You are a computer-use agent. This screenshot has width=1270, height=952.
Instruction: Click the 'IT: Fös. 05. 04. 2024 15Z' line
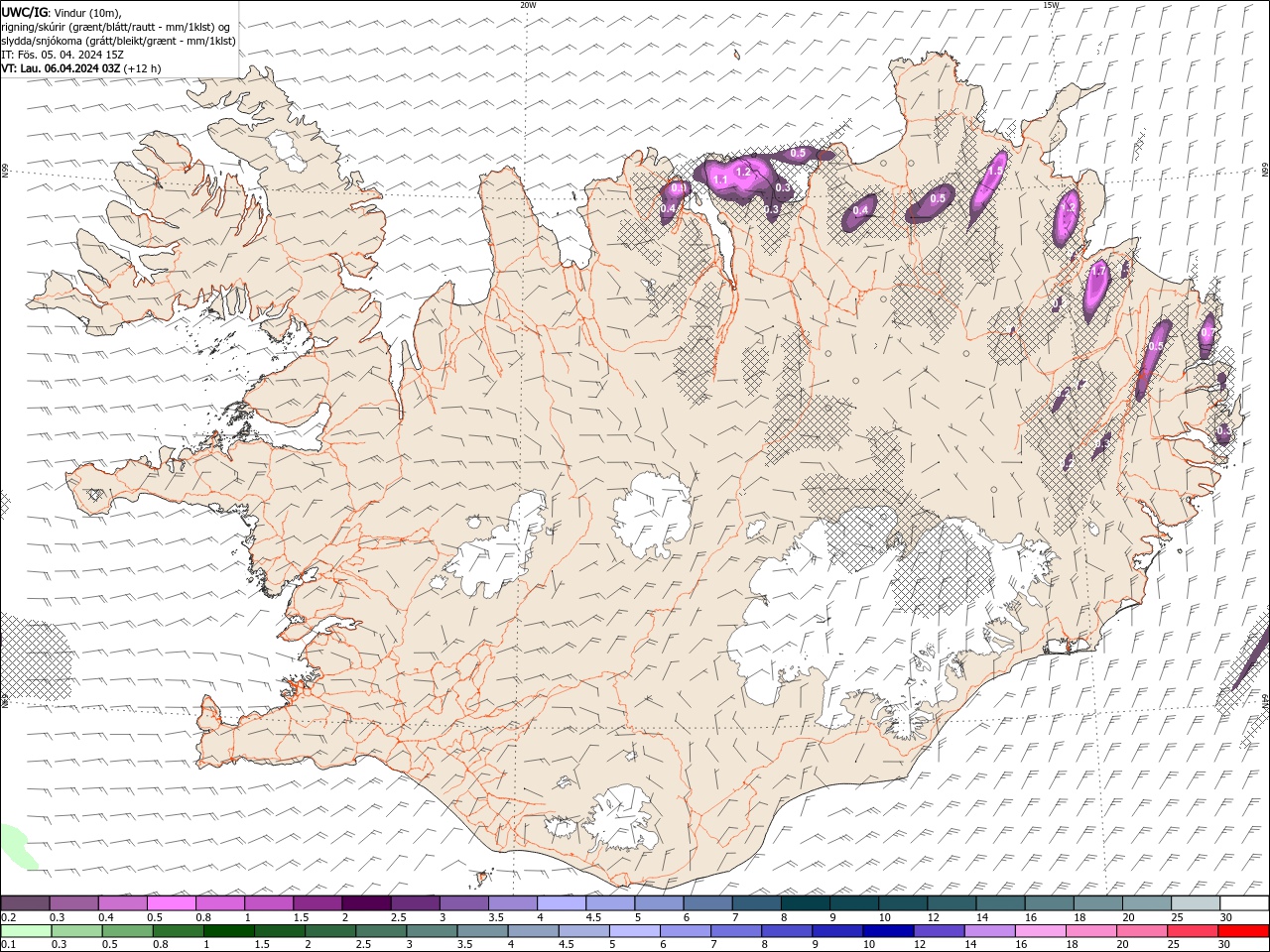62,54
